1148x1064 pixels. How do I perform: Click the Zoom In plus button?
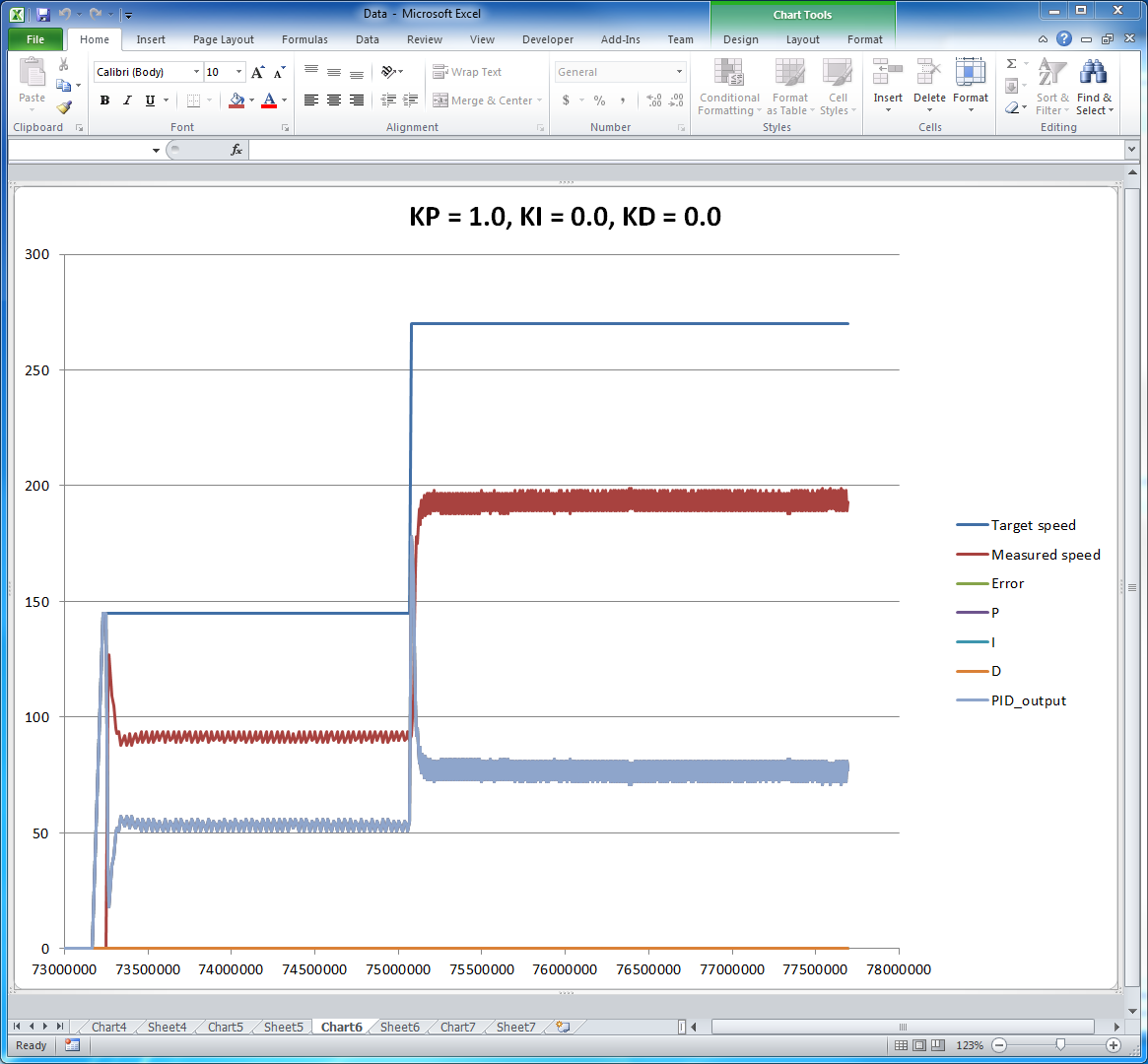tap(1113, 1045)
